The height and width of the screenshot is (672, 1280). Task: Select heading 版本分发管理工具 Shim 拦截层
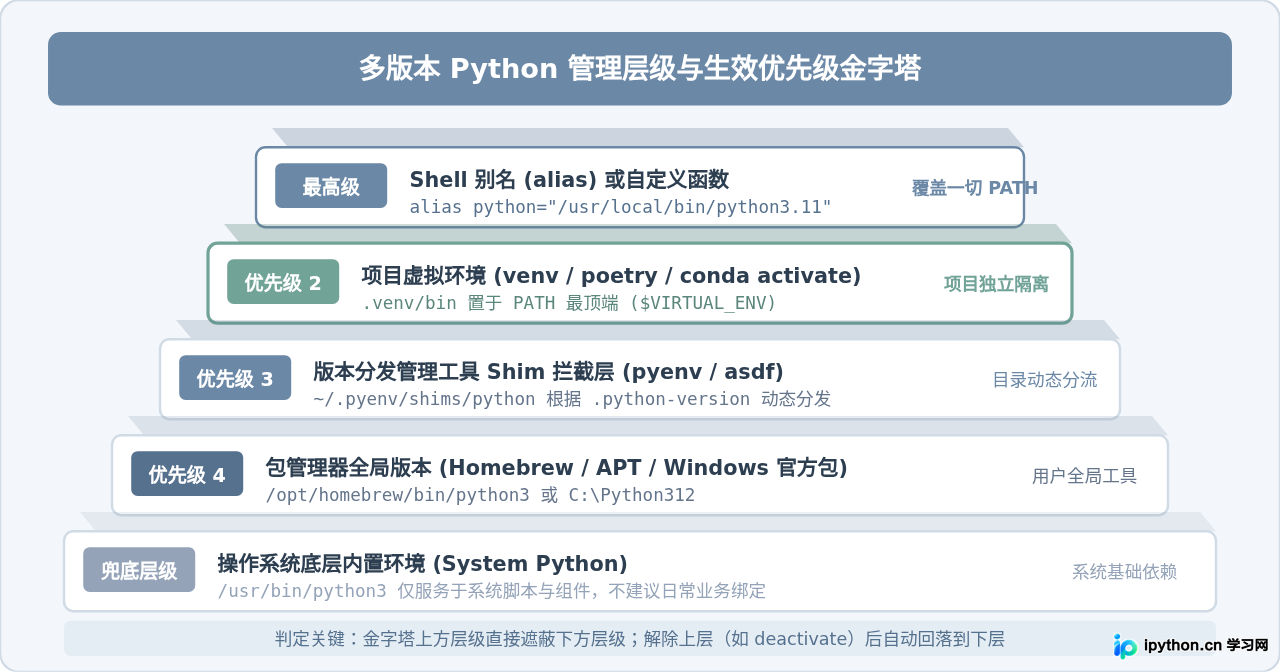pos(548,372)
